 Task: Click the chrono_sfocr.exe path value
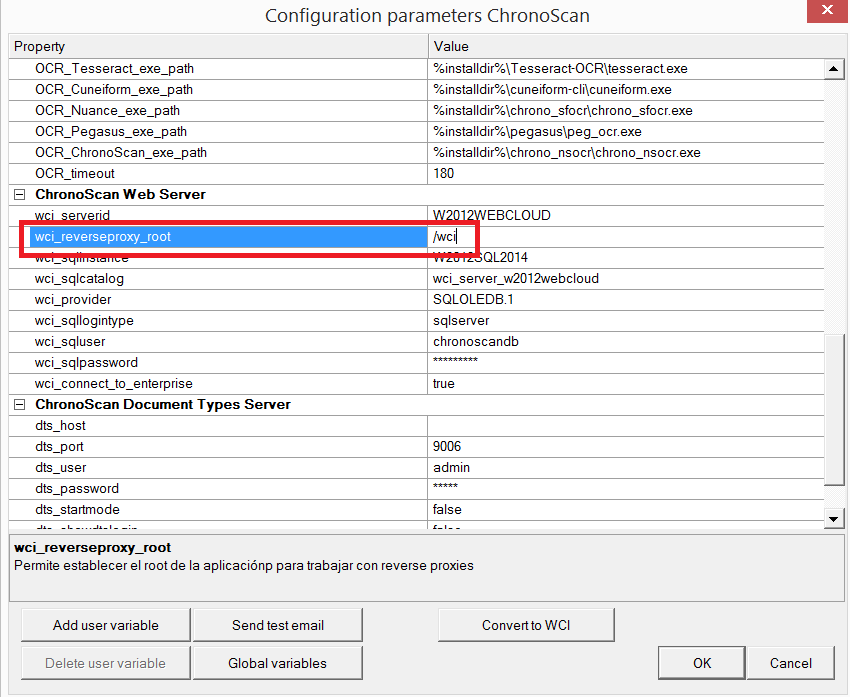(x=563, y=111)
